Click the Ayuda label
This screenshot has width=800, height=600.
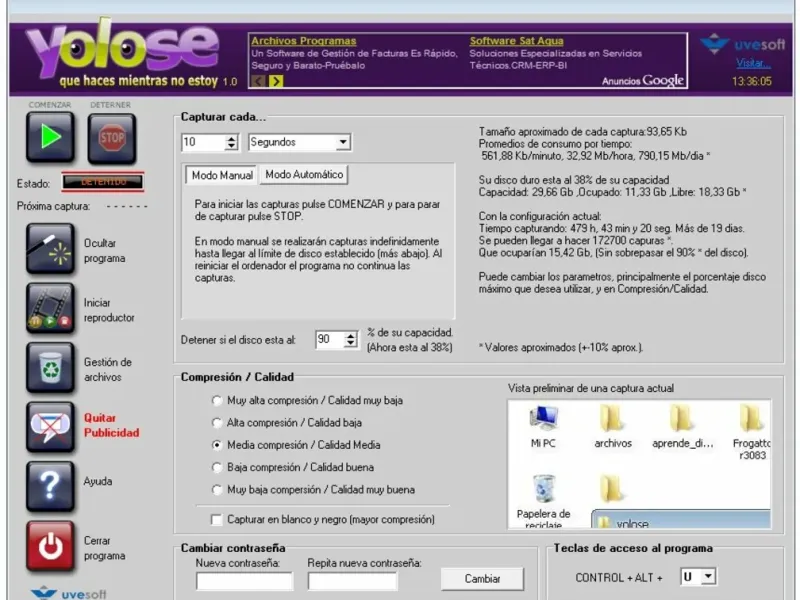(x=97, y=481)
